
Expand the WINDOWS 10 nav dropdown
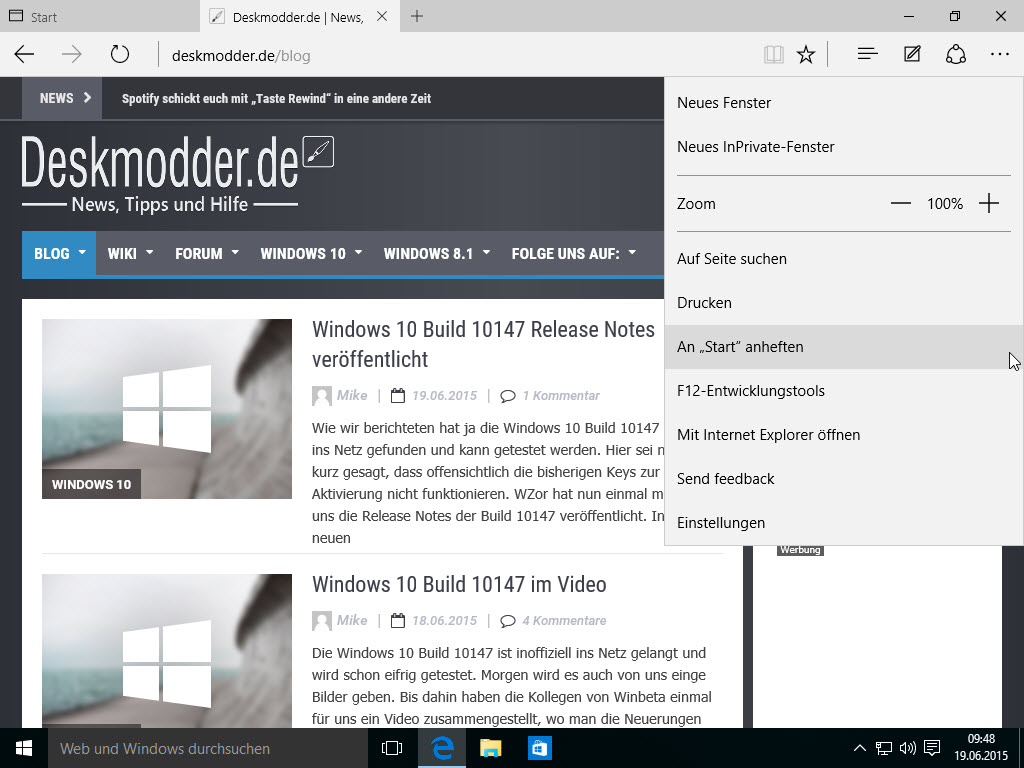tap(311, 253)
